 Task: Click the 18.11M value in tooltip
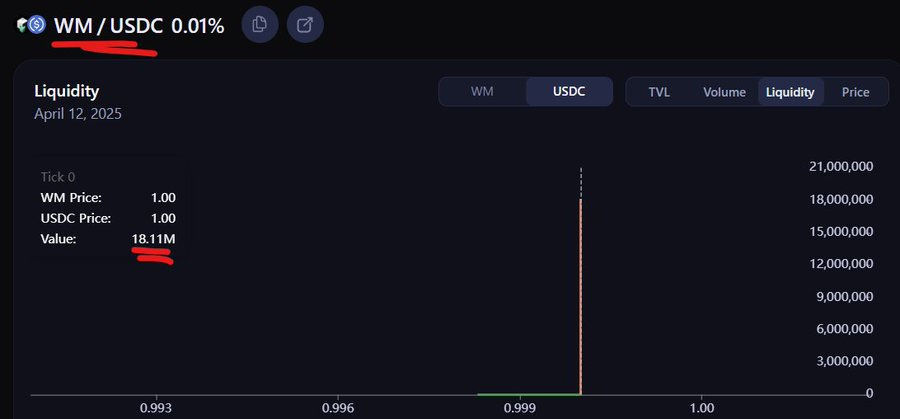tap(154, 239)
